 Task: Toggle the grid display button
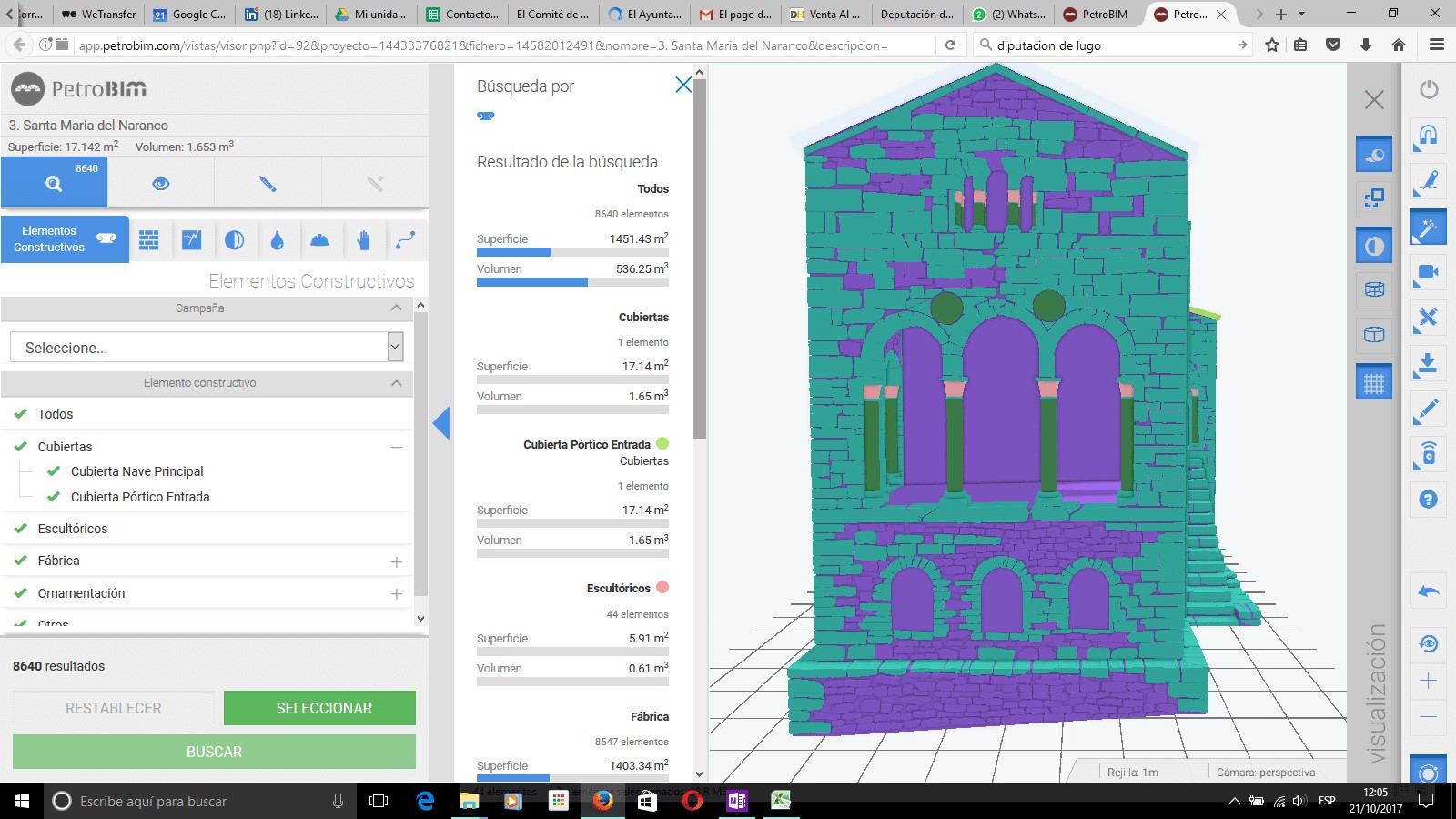click(x=1374, y=384)
